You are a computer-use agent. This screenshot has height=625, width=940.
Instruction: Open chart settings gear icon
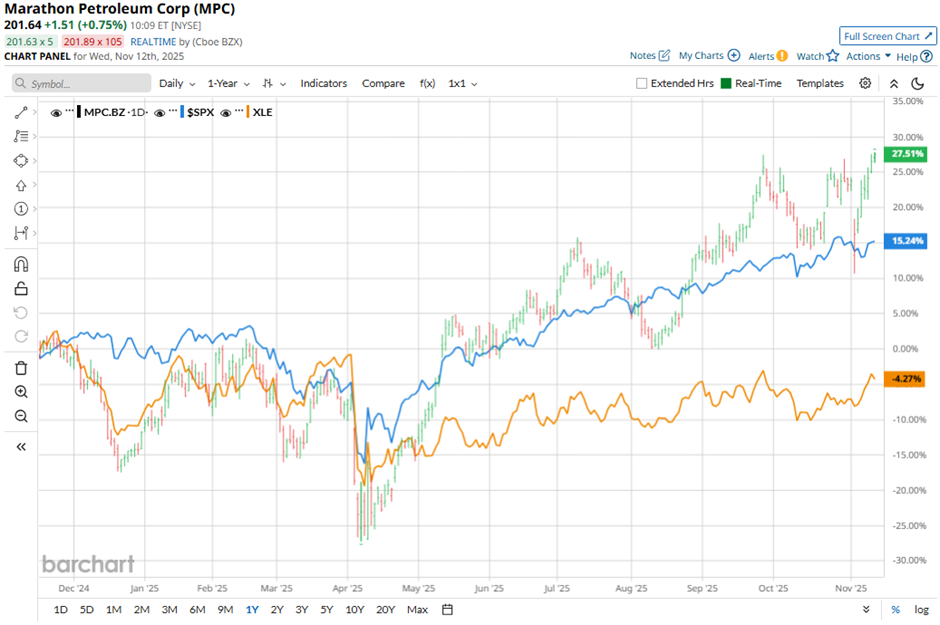(x=865, y=84)
